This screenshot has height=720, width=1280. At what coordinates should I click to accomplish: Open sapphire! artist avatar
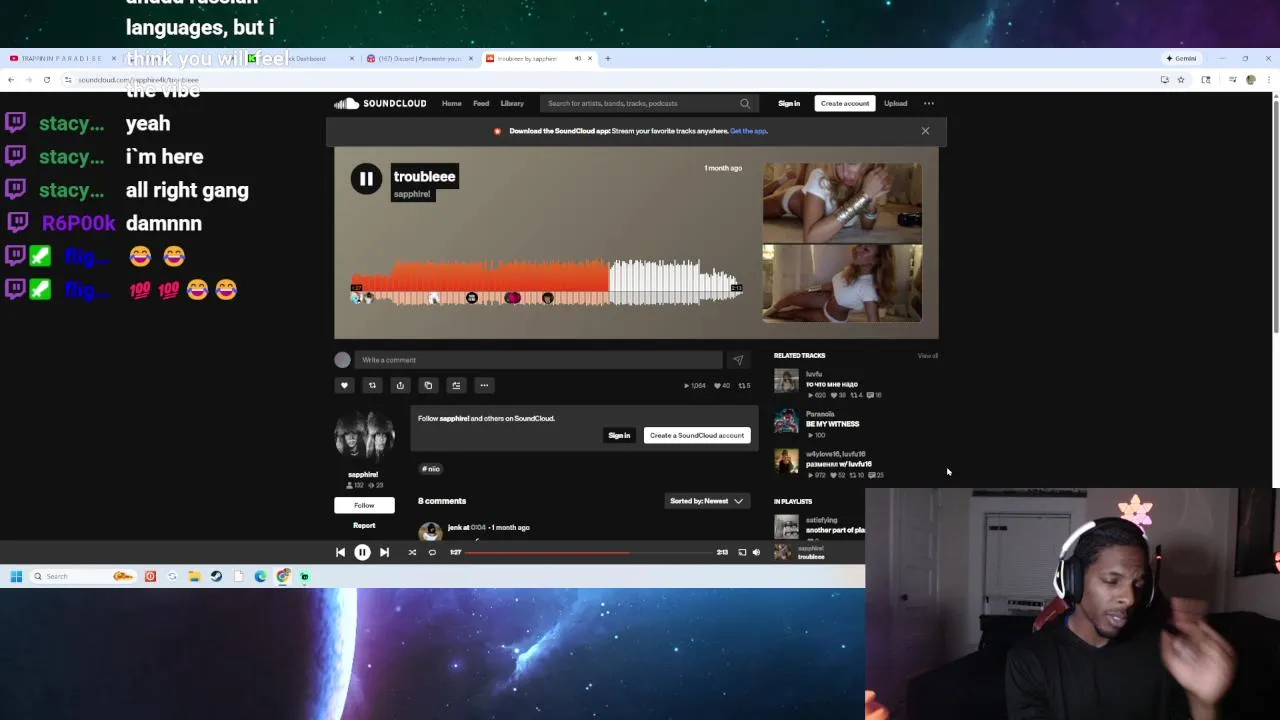coord(364,437)
